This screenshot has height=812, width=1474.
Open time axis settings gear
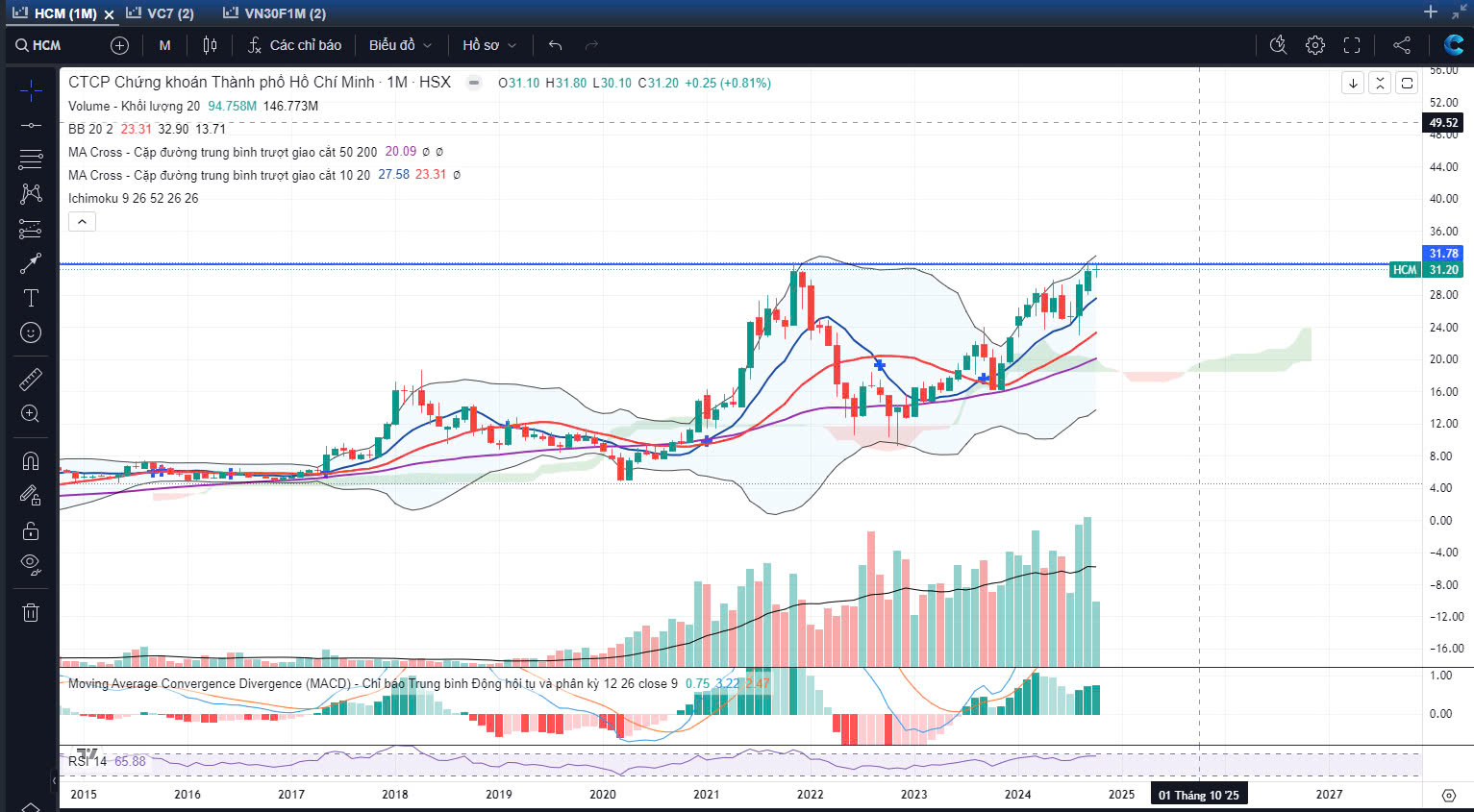click(x=1448, y=795)
